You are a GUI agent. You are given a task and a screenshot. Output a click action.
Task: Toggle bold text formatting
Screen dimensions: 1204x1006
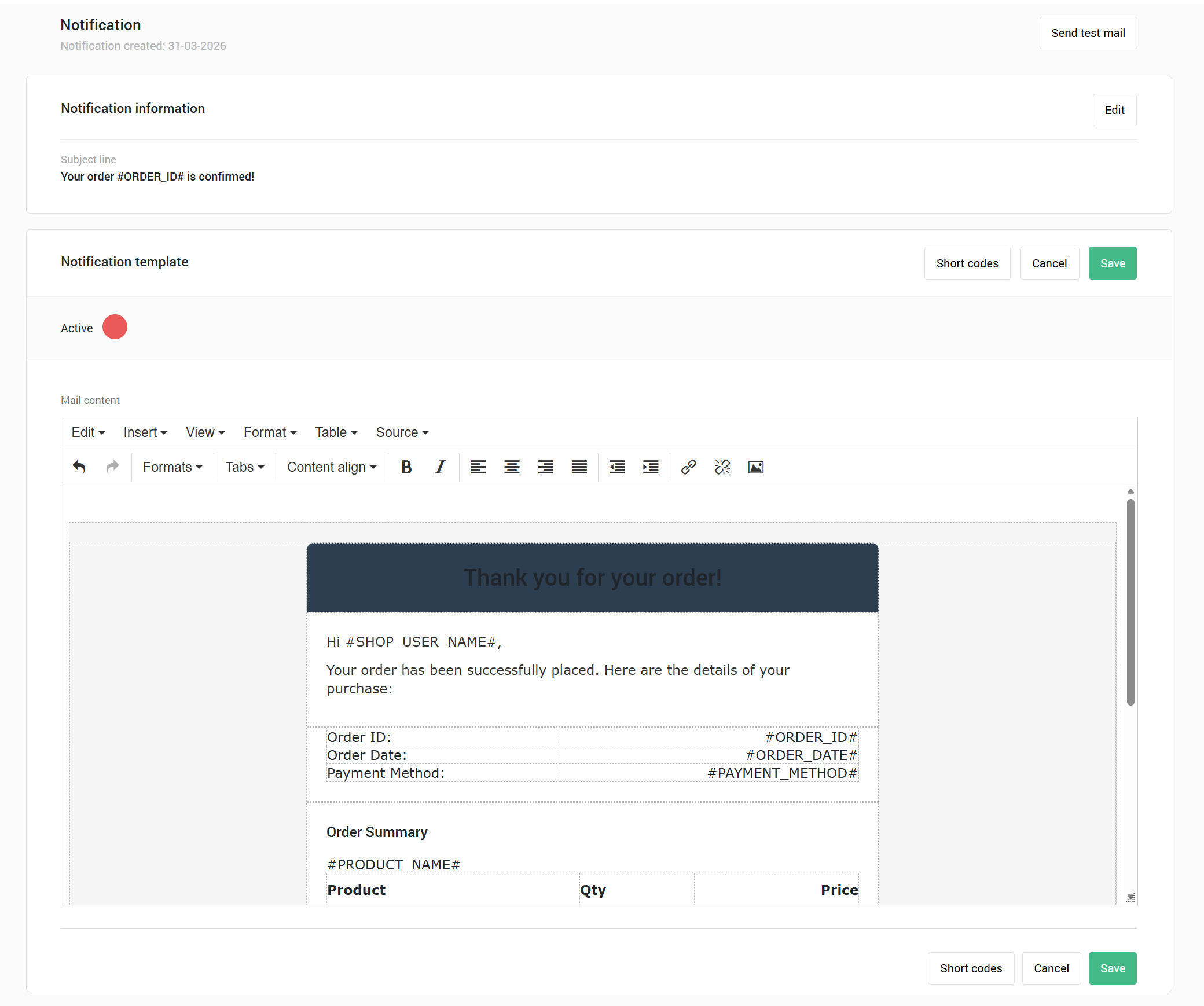[x=406, y=467]
